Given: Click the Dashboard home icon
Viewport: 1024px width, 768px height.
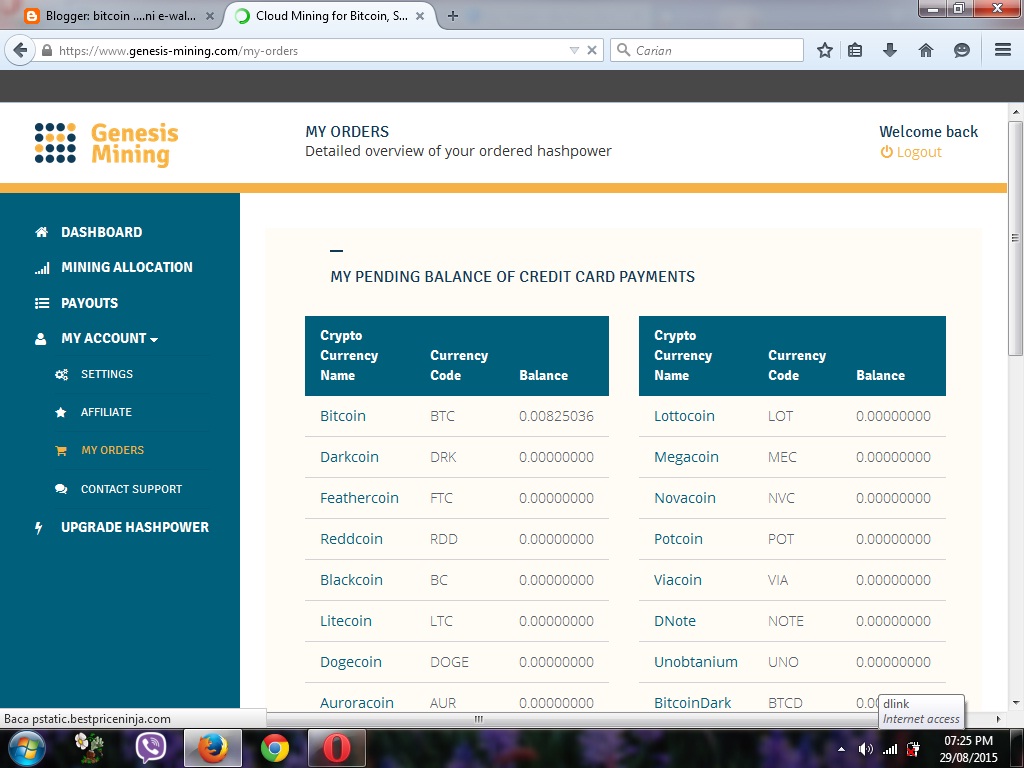Looking at the screenshot, I should (x=41, y=232).
